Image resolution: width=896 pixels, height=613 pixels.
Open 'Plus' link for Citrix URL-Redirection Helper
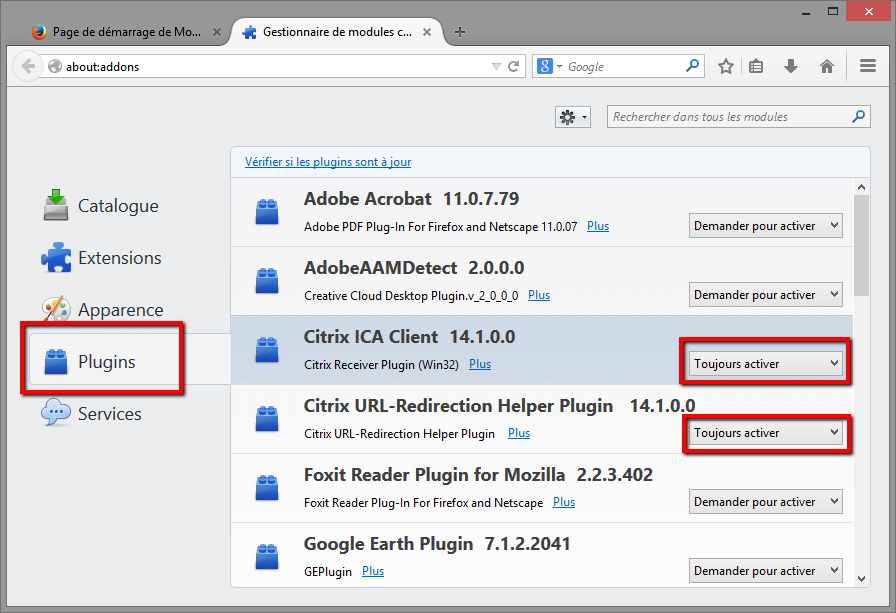click(x=519, y=434)
